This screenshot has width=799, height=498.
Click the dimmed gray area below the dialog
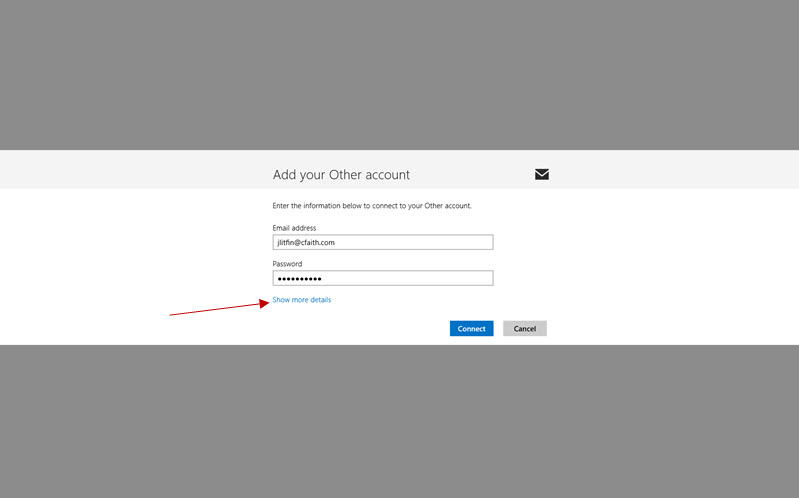point(400,422)
